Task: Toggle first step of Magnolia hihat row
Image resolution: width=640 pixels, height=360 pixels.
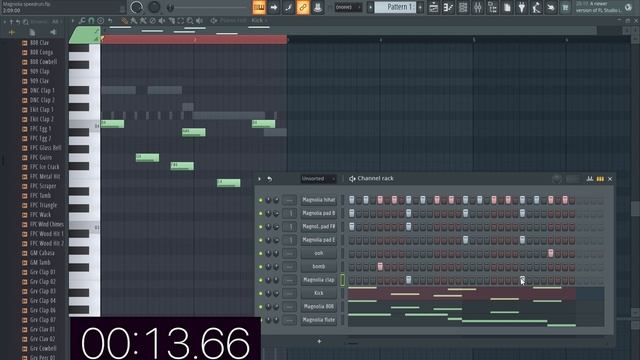Action: tap(351, 200)
